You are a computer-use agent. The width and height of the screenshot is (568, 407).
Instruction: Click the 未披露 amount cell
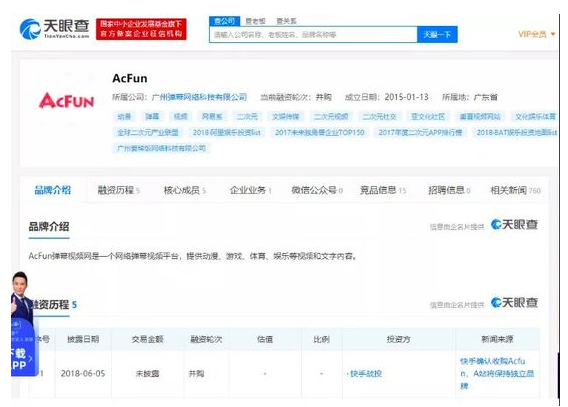pyautogui.click(x=147, y=374)
